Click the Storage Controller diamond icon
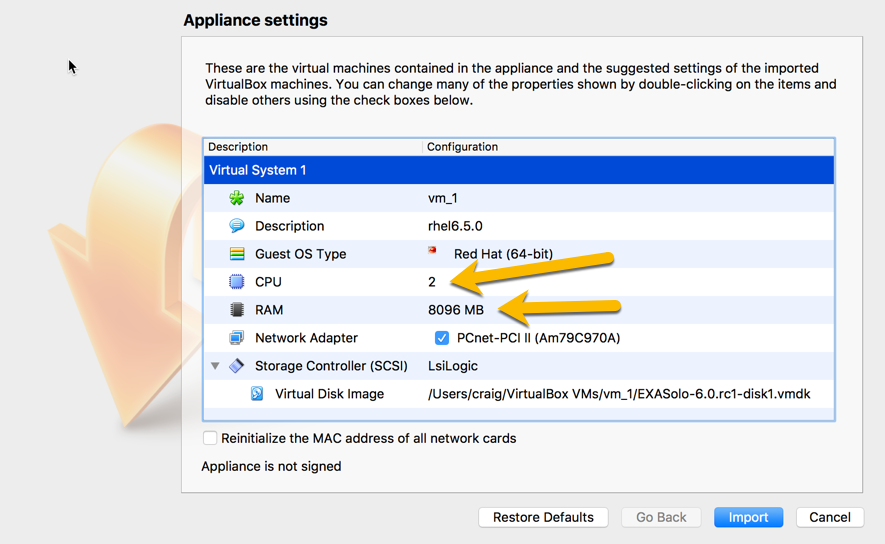The width and height of the screenshot is (885, 544). coord(236,366)
